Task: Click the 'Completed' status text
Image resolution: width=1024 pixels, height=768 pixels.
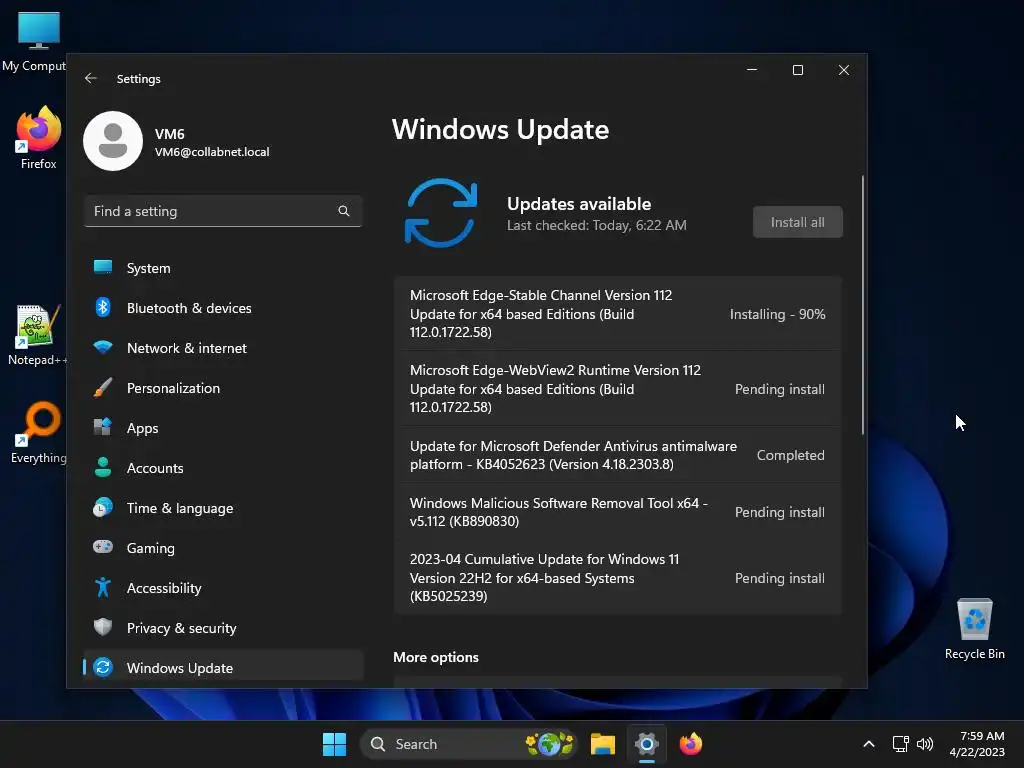Action: [x=790, y=455]
